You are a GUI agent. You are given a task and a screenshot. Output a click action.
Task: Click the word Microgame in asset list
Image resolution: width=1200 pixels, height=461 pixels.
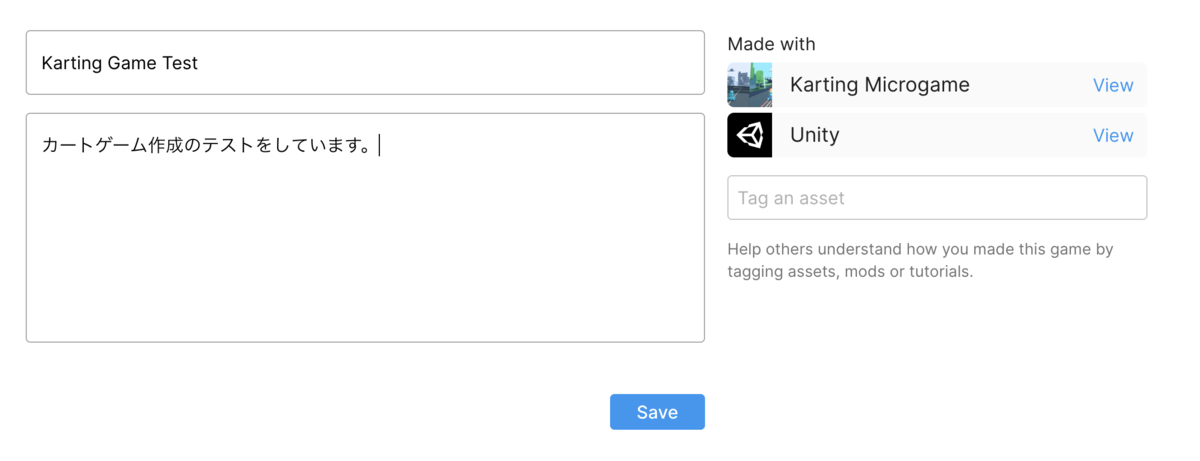point(920,85)
